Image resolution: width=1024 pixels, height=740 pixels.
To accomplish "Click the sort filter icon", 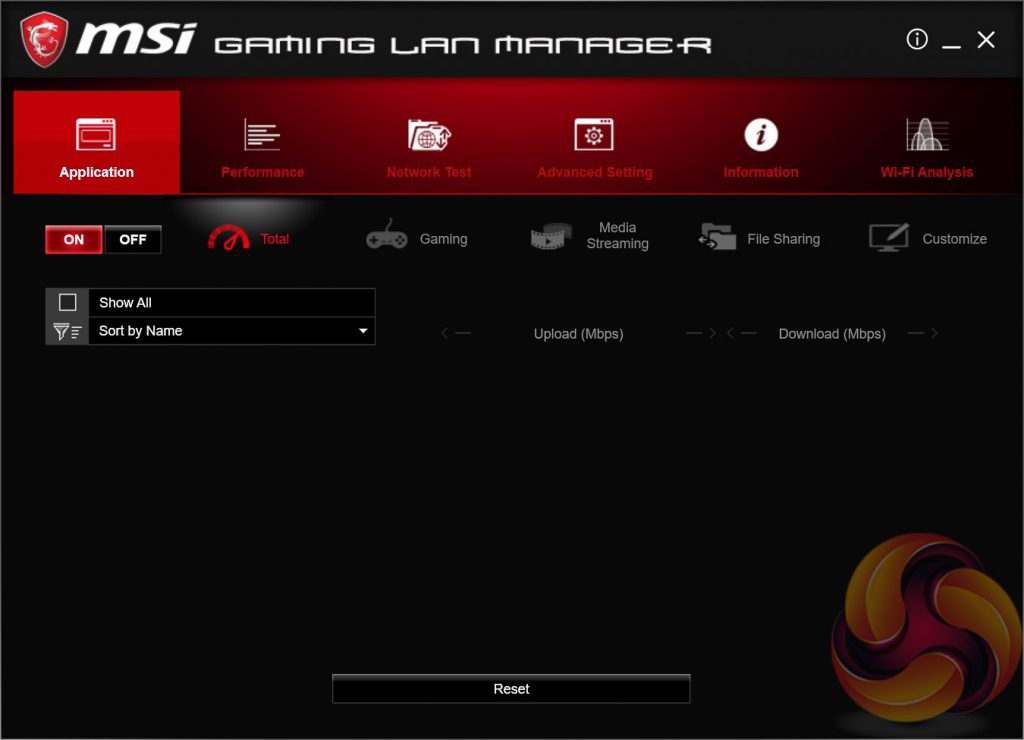I will click(67, 332).
